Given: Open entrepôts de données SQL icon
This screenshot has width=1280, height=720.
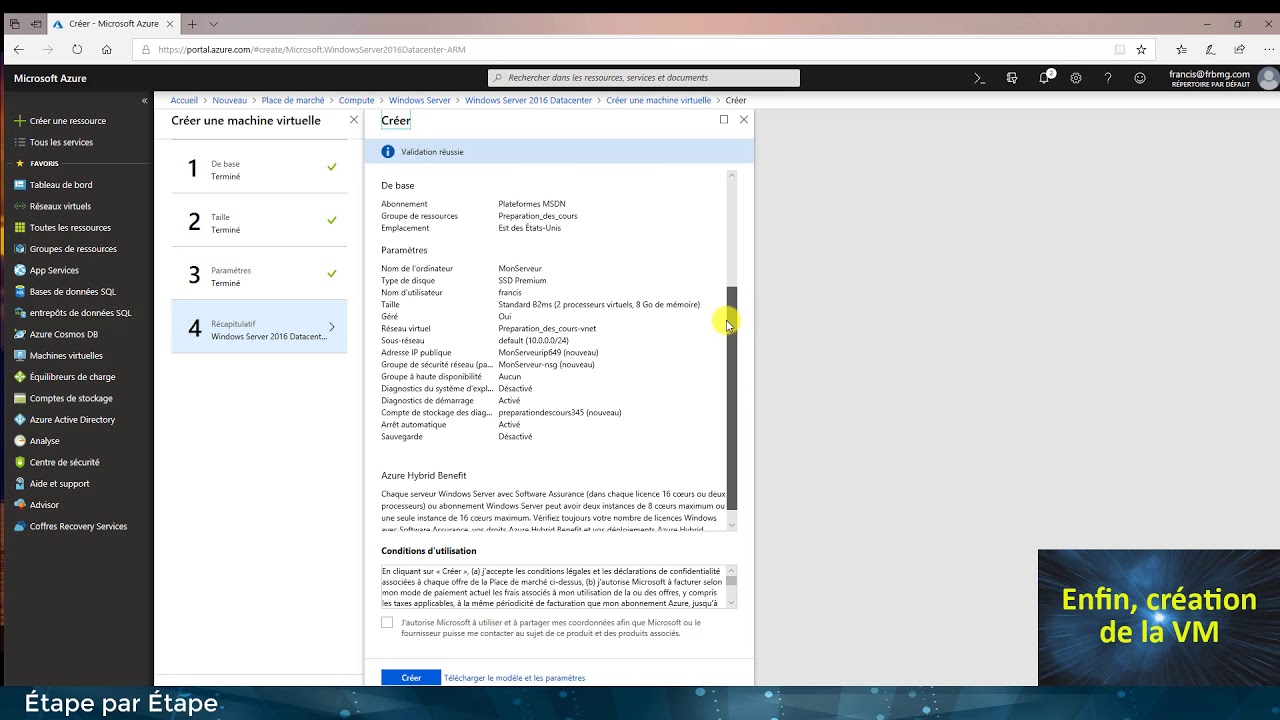Looking at the screenshot, I should pos(19,313).
